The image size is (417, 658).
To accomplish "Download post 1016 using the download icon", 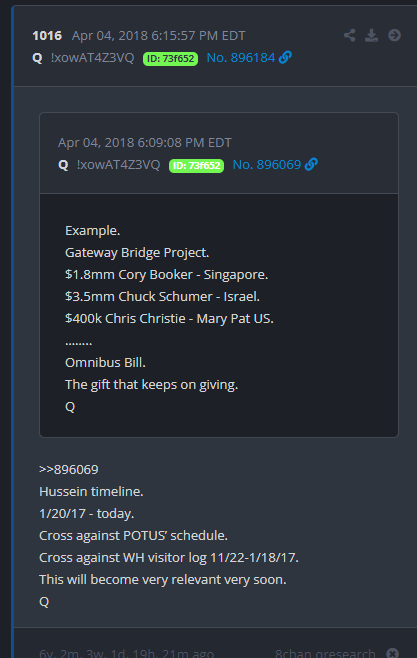I will (371, 35).
